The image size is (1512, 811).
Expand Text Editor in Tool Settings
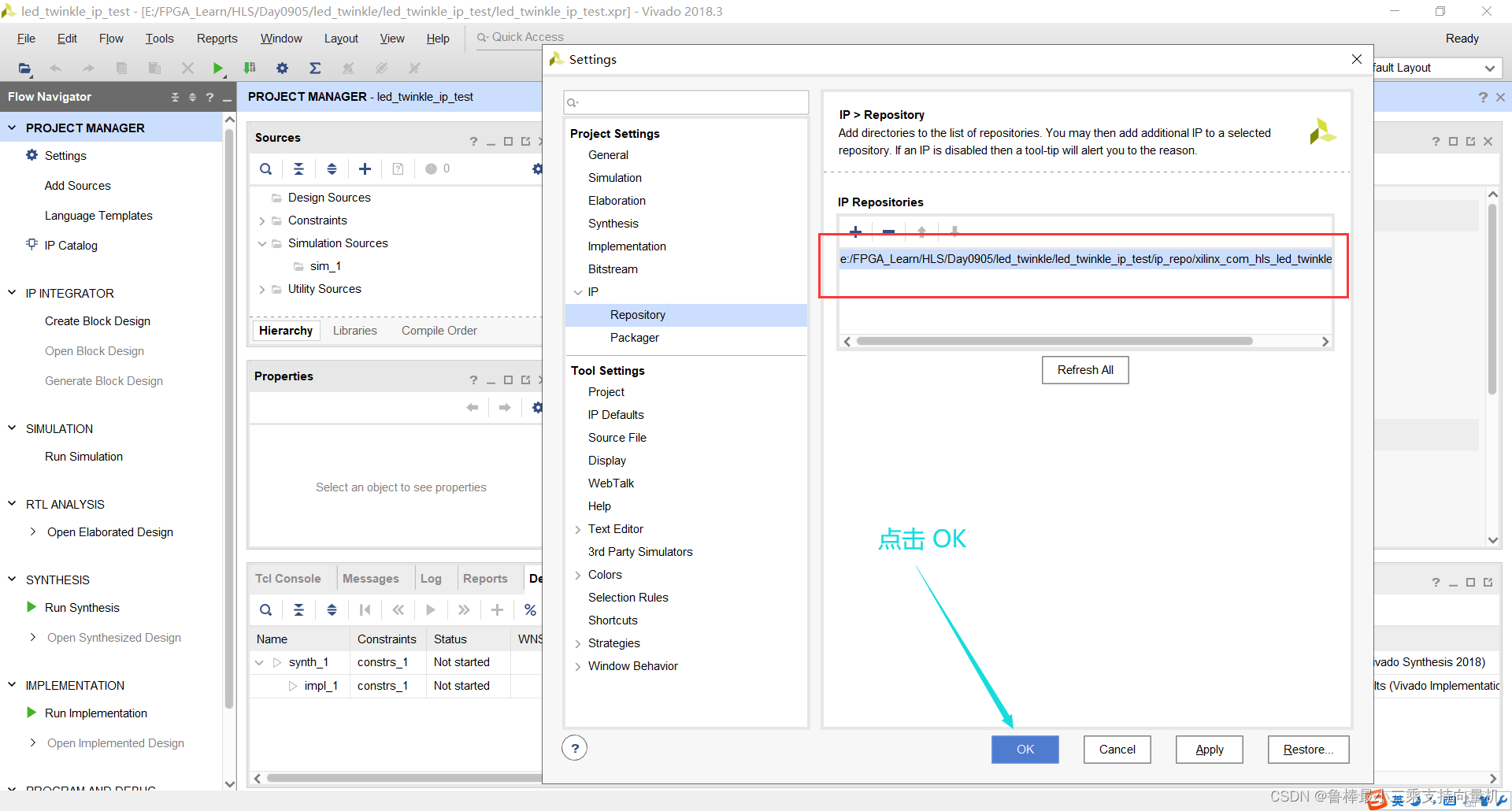(x=578, y=529)
